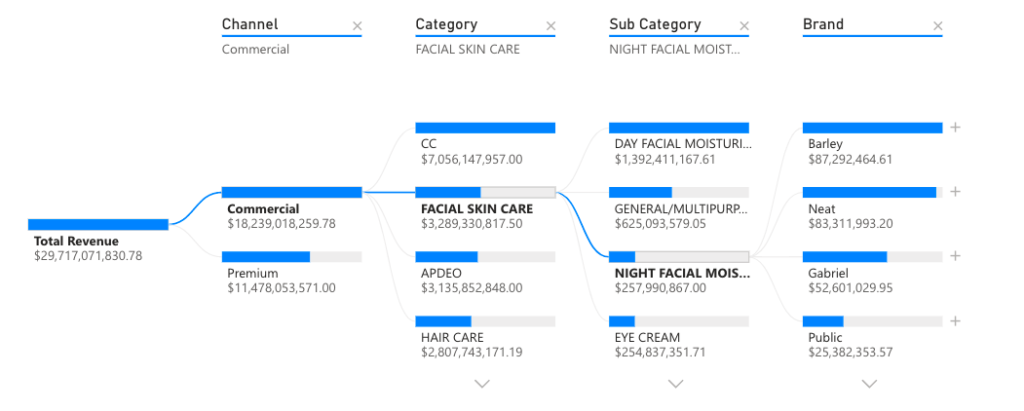The image size is (1024, 411).
Task: Expand the Barley node with the plus icon
Action: coord(955,127)
